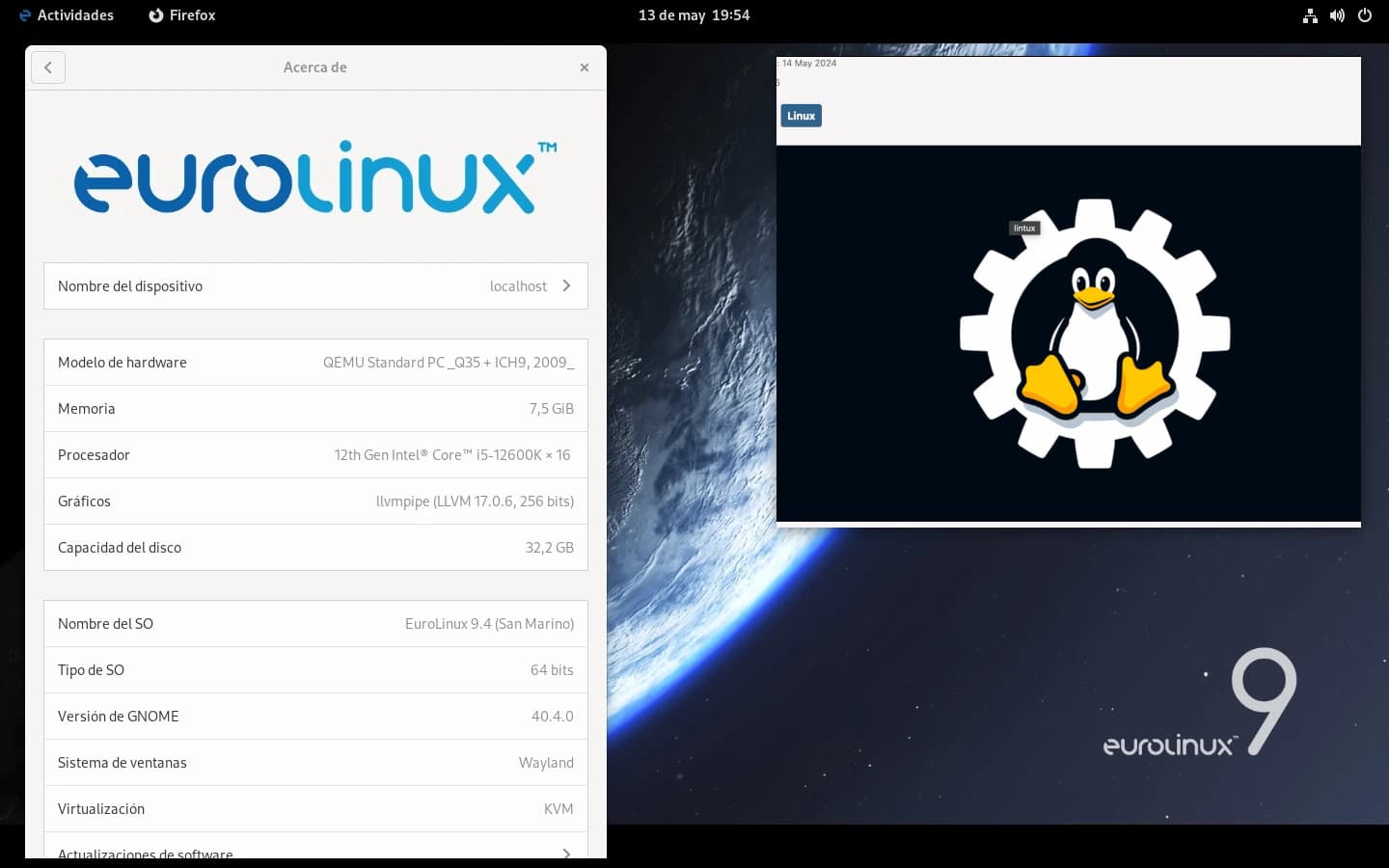Click the Acerca de window title
The width and height of the screenshot is (1389, 868).
pyautogui.click(x=314, y=68)
